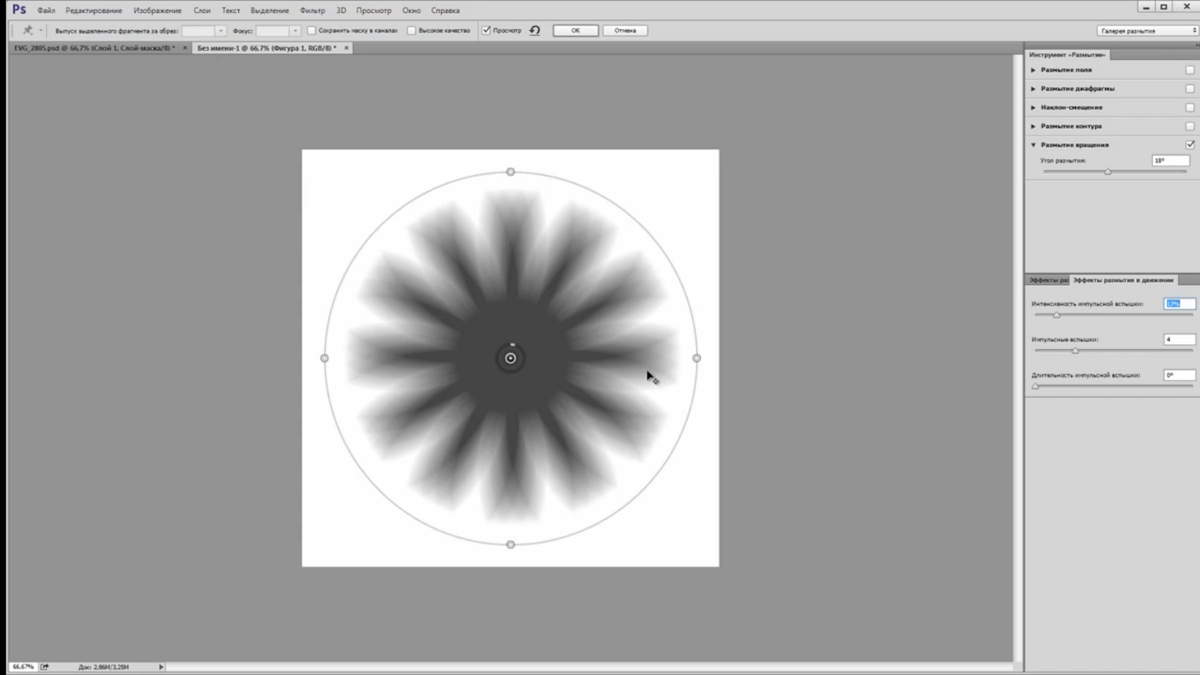This screenshot has height=675, width=1200.
Task: Click the blur pin tool icon in options bar
Action: pyautogui.click(x=27, y=30)
